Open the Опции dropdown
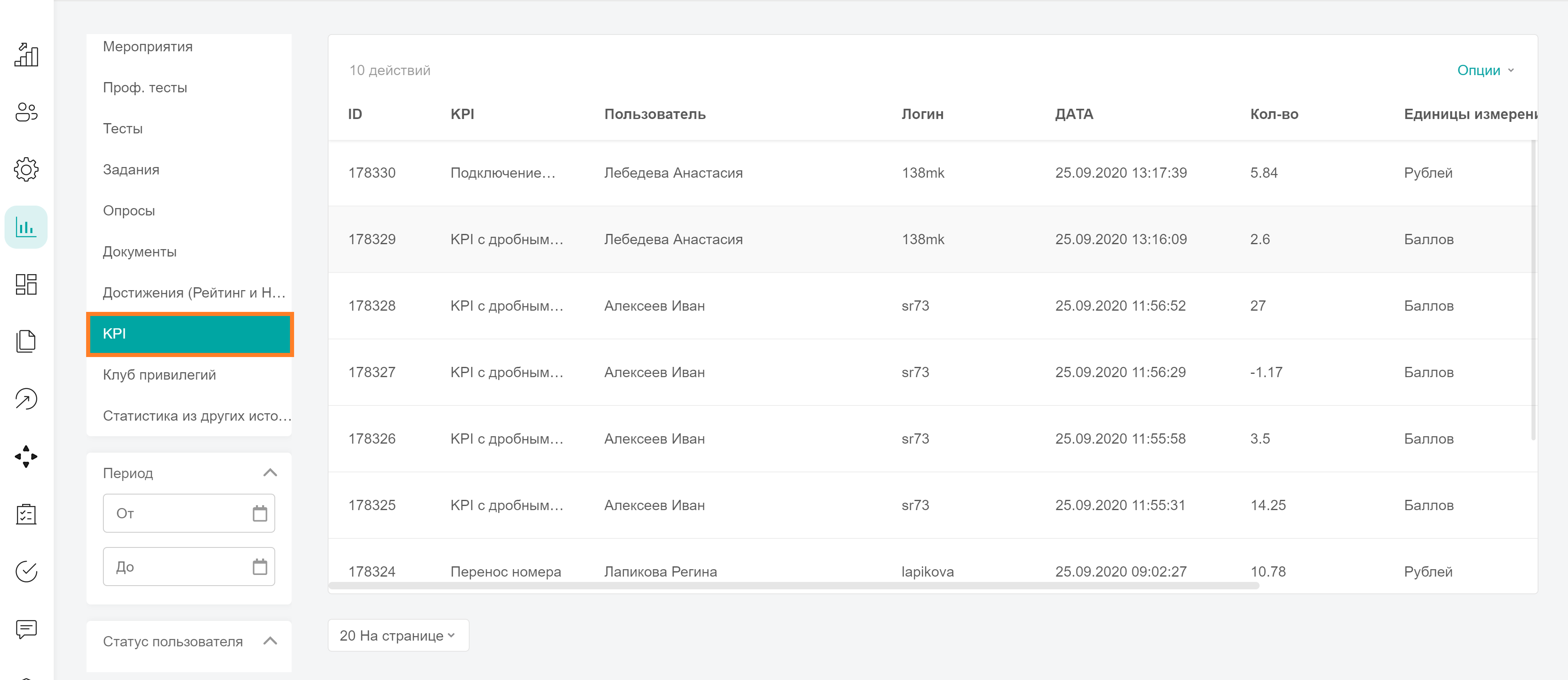This screenshot has width=1568, height=680. pyautogui.click(x=1486, y=70)
